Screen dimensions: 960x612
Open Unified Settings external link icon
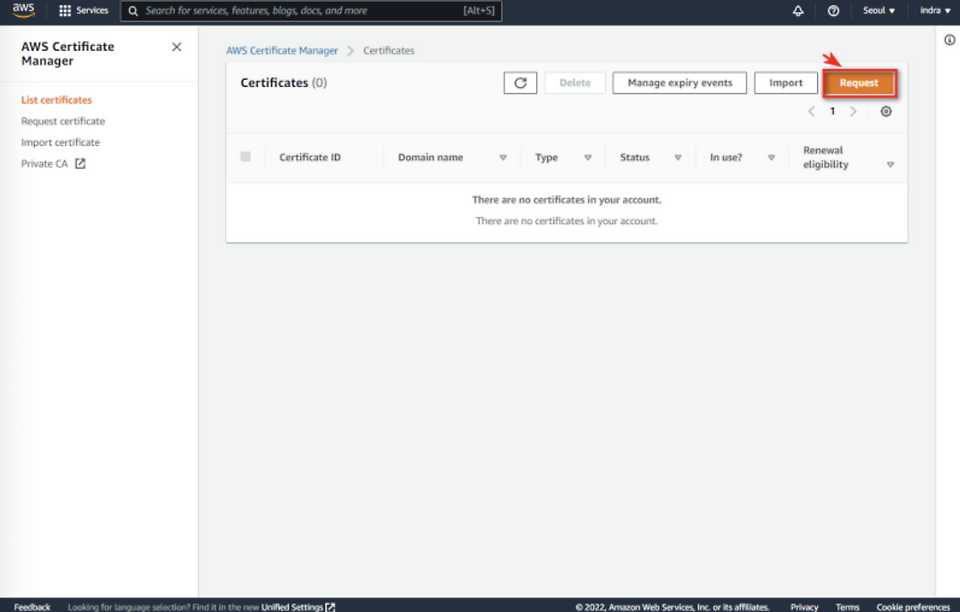pyautogui.click(x=331, y=606)
